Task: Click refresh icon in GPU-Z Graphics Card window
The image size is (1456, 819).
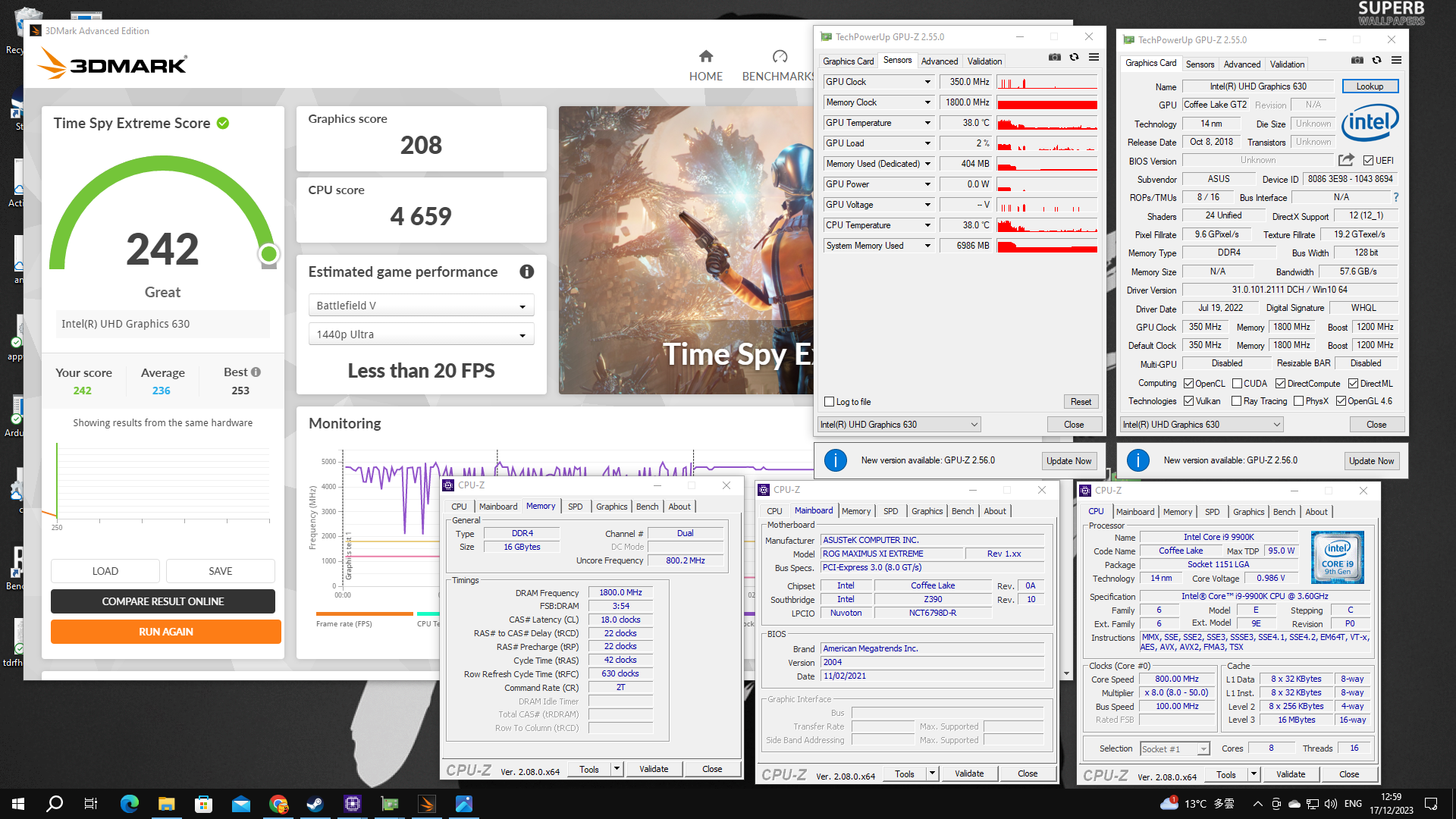Action: point(1377,60)
